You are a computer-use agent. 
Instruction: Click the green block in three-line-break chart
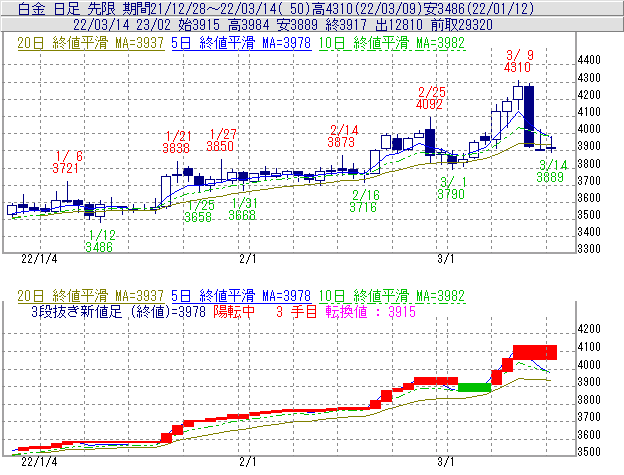click(x=474, y=387)
